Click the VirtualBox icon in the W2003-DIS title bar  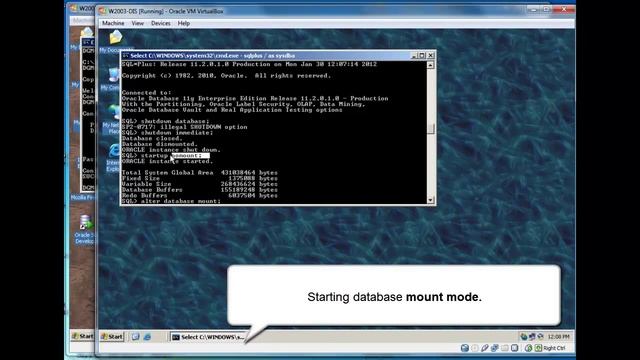(x=103, y=11)
